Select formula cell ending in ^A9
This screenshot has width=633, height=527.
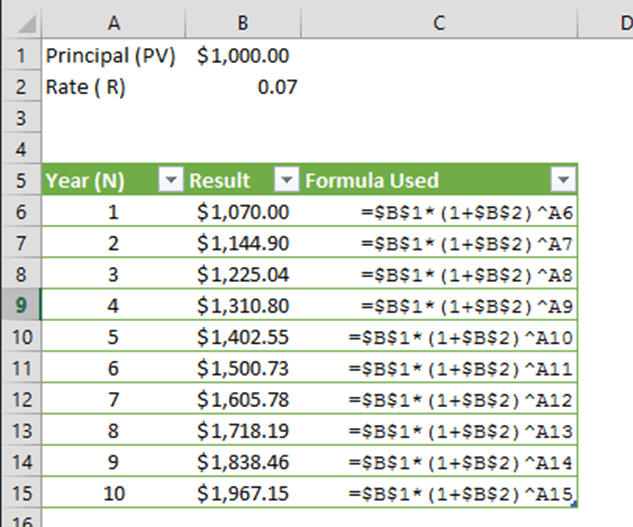pos(439,306)
